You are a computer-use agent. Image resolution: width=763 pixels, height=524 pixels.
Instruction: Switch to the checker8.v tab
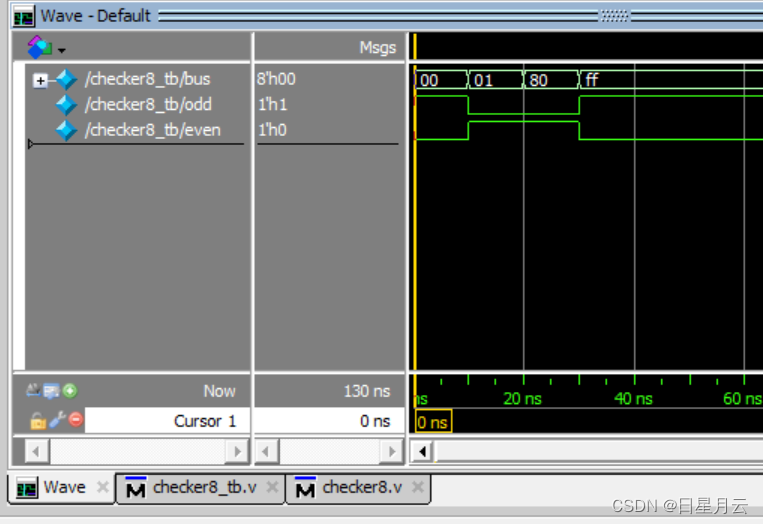(358, 488)
